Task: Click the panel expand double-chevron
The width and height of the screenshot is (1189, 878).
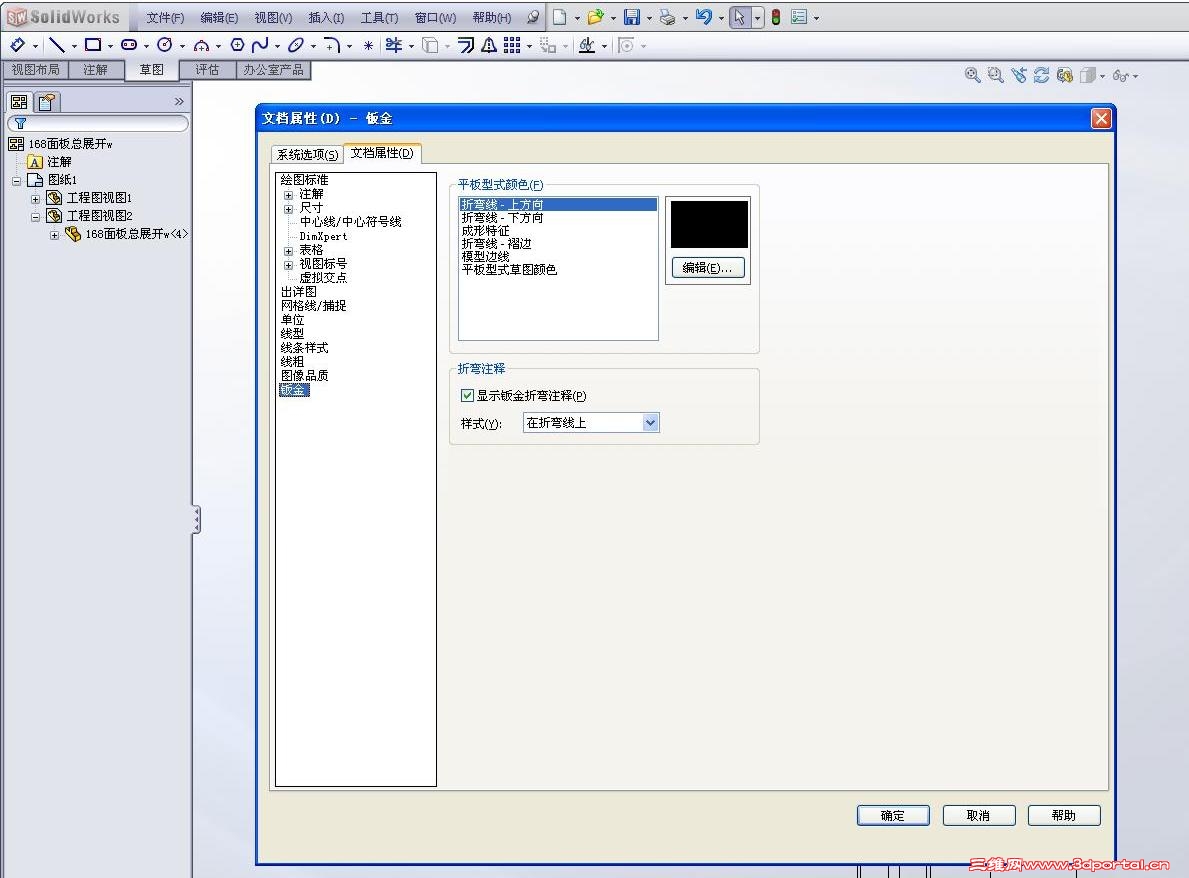Action: (x=179, y=102)
